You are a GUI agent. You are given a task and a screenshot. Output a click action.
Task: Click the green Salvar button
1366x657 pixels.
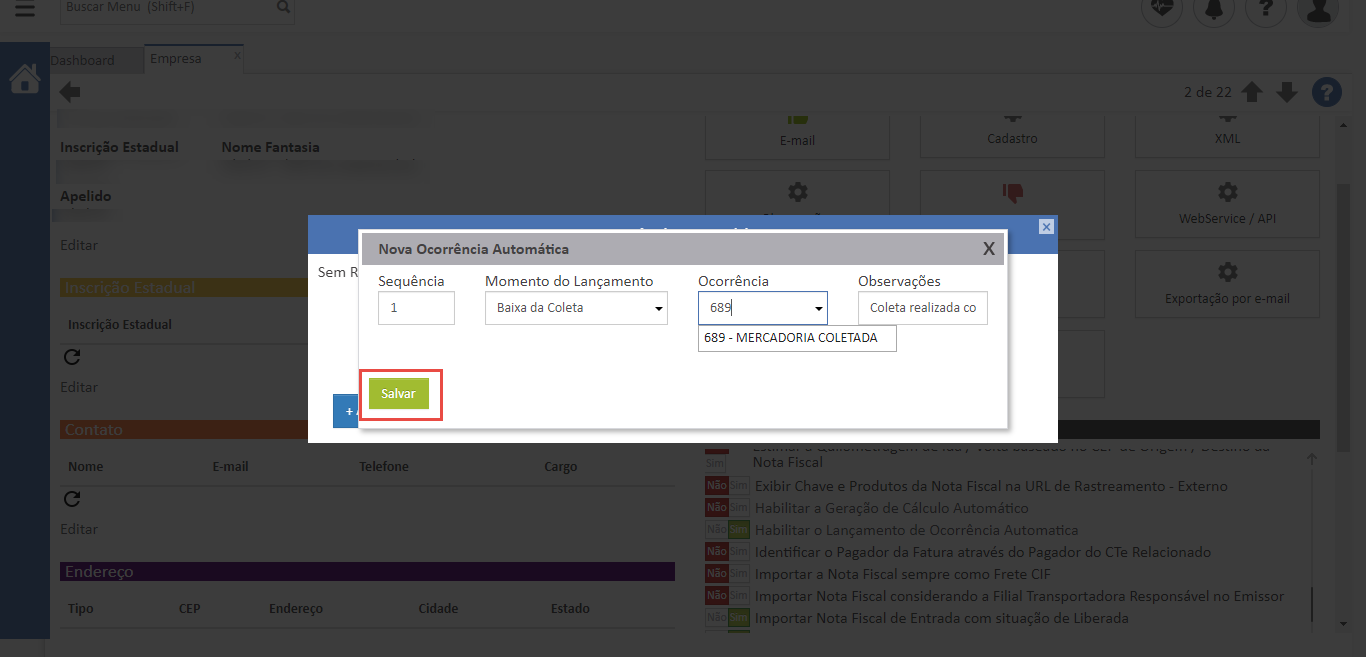coord(398,394)
